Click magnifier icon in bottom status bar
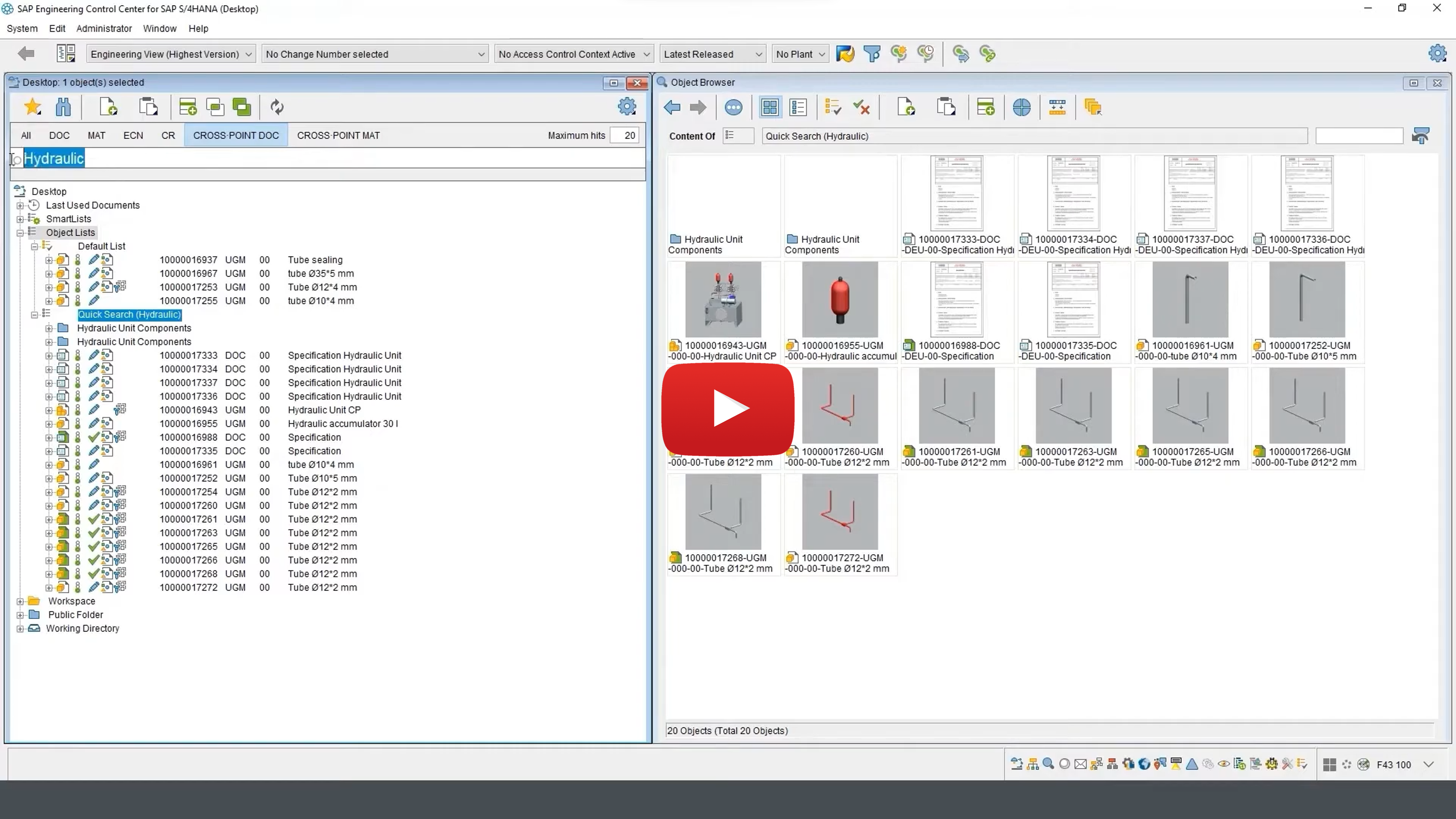 coord(1048,764)
